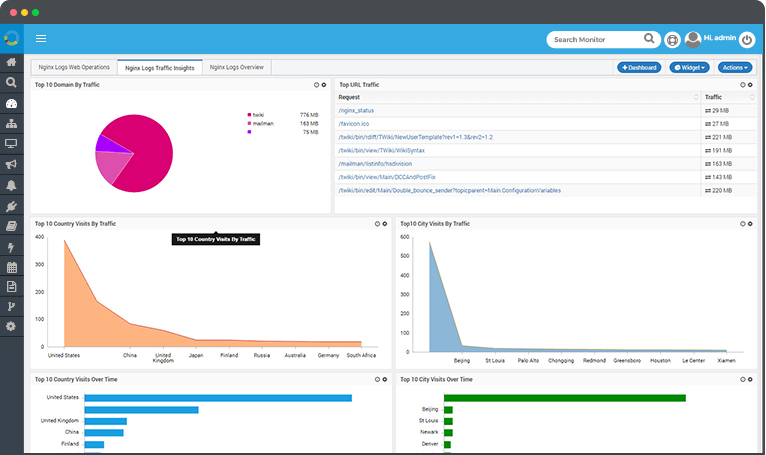Image resolution: width=766 pixels, height=455 pixels.
Task: Open the bell alerts icon in sidebar
Action: pos(11,185)
